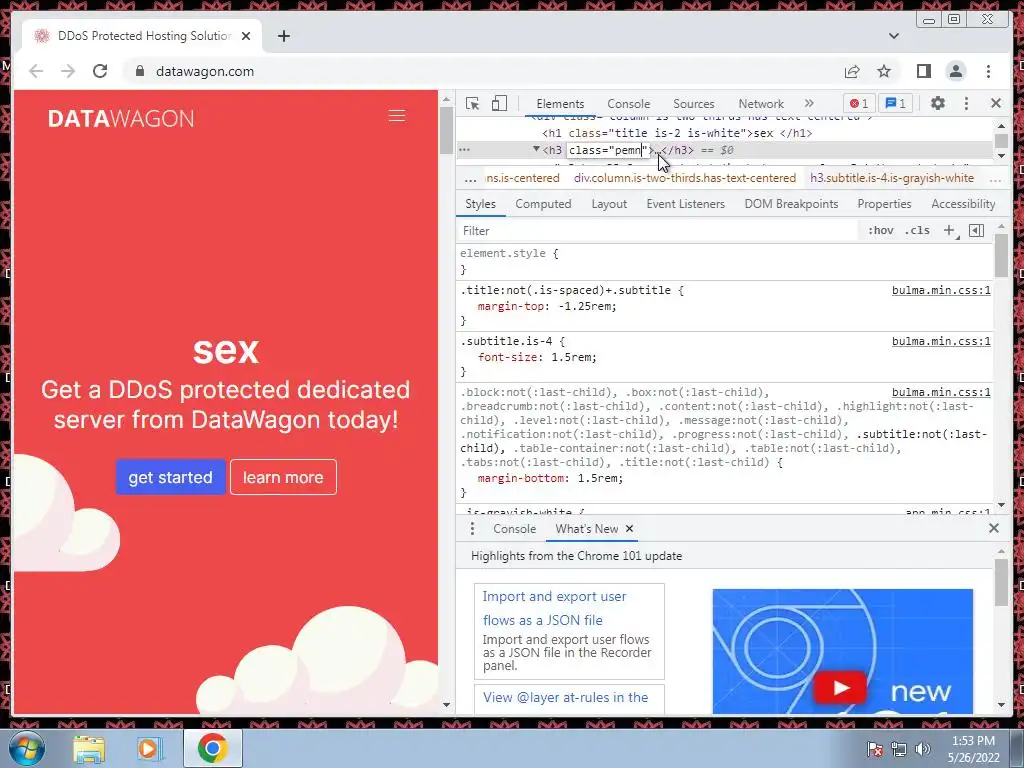The width and height of the screenshot is (1024, 768).
Task: Open View @layer at-rules link
Action: pos(566,697)
